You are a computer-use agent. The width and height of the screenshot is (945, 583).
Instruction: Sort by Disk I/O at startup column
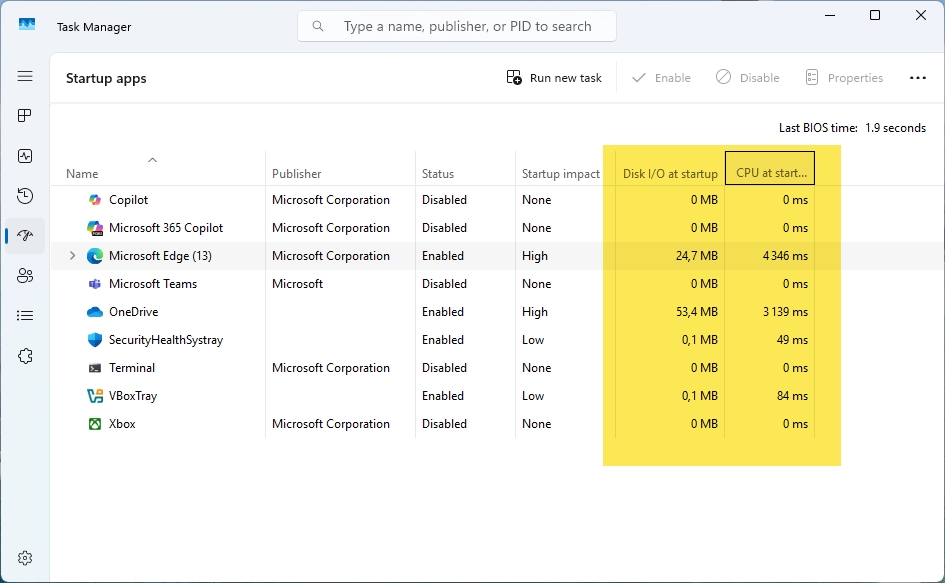tap(670, 169)
